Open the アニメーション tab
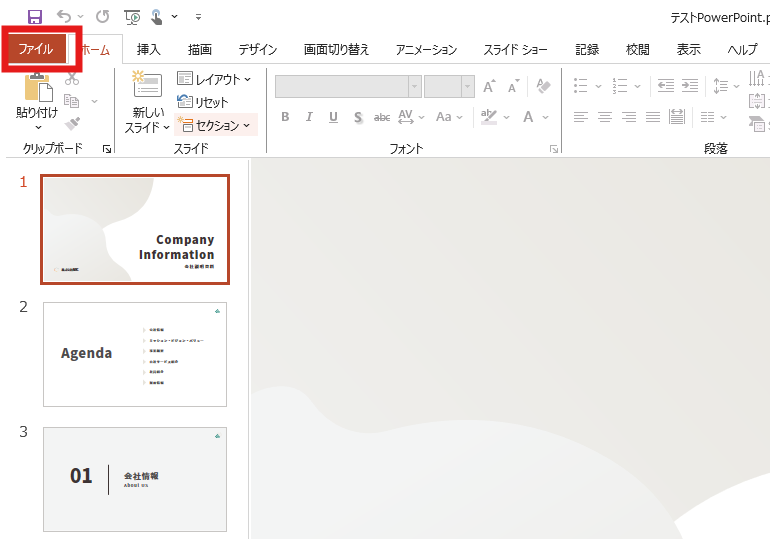 point(426,50)
